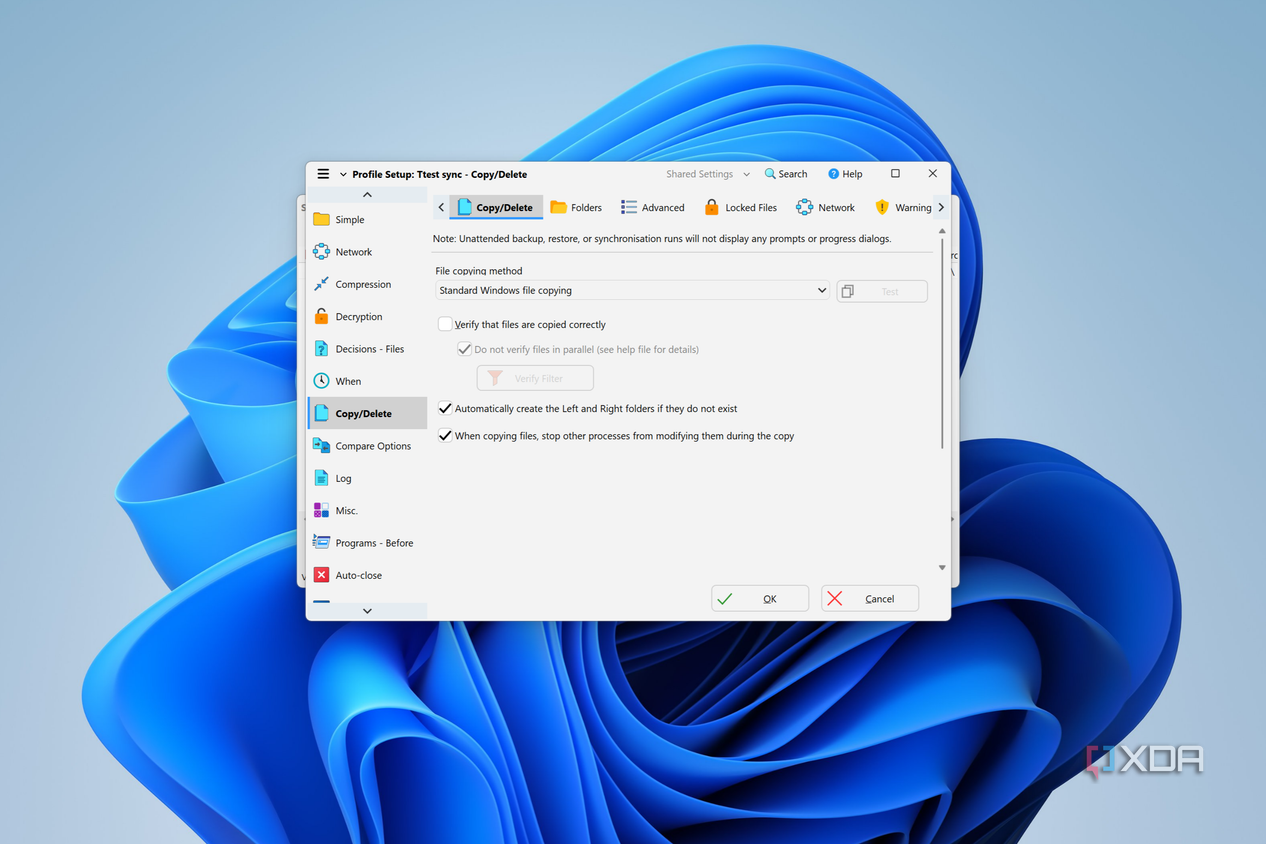Screen dimensions: 1266x844
Task: Click the Misc. colored squares icon
Action: click(x=321, y=510)
